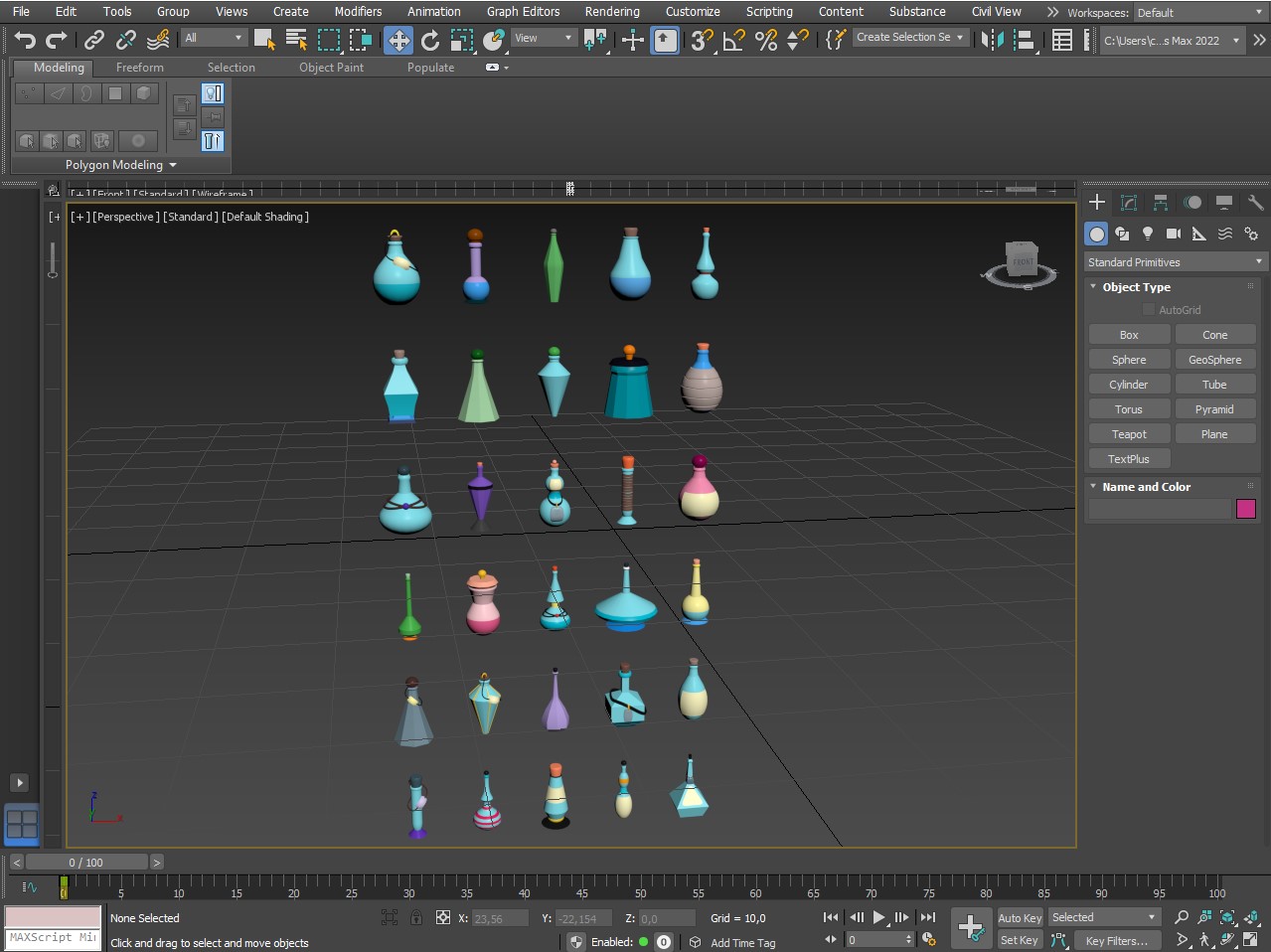Image resolution: width=1271 pixels, height=952 pixels.
Task: Open the Standard Primitives dropdown list
Action: tap(1175, 262)
